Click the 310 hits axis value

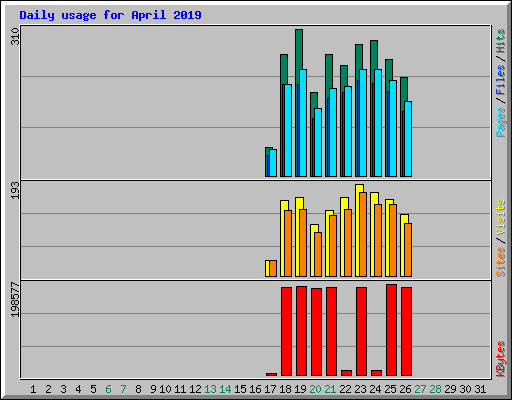click(x=15, y=37)
